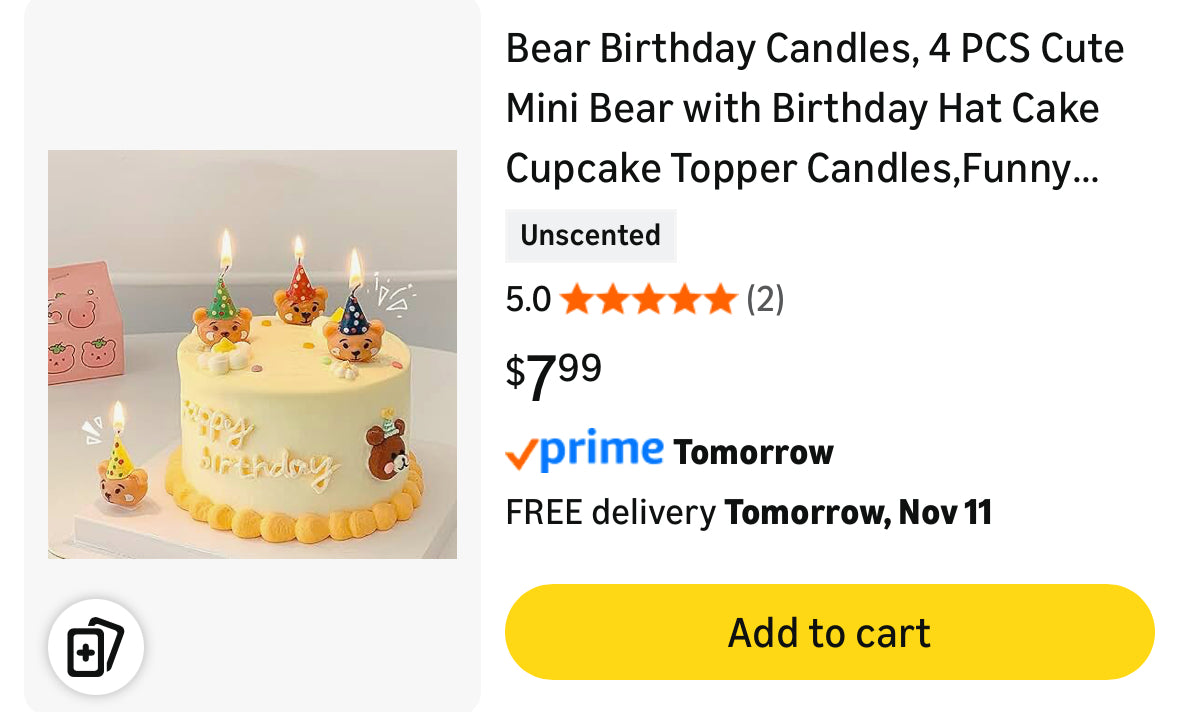Click the 5.0 rating number
This screenshot has height=712, width=1179.
click(527, 299)
